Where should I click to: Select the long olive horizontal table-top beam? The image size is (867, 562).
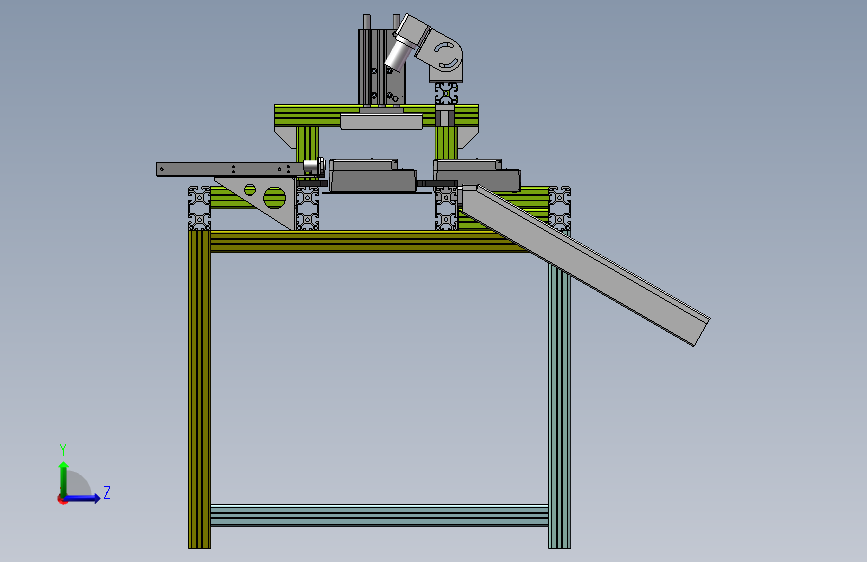click(368, 241)
